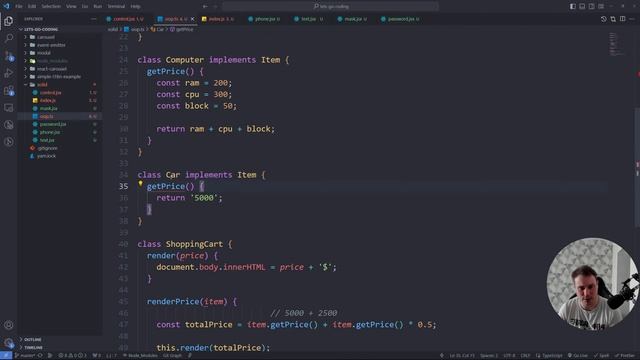Open the editor more actions ellipsis menu

pyautogui.click(x=632, y=19)
